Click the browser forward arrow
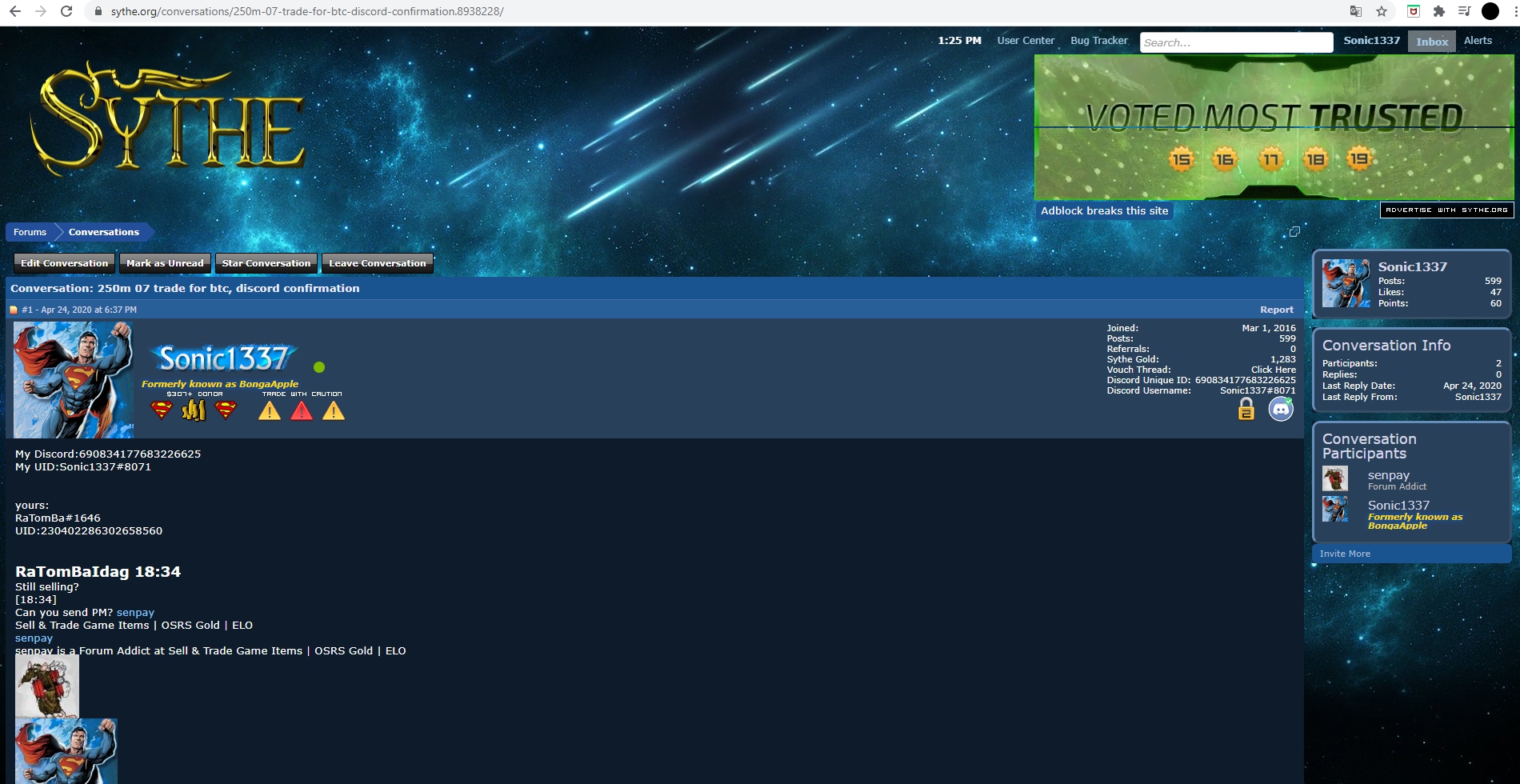The height and width of the screenshot is (784, 1520). tap(41, 11)
